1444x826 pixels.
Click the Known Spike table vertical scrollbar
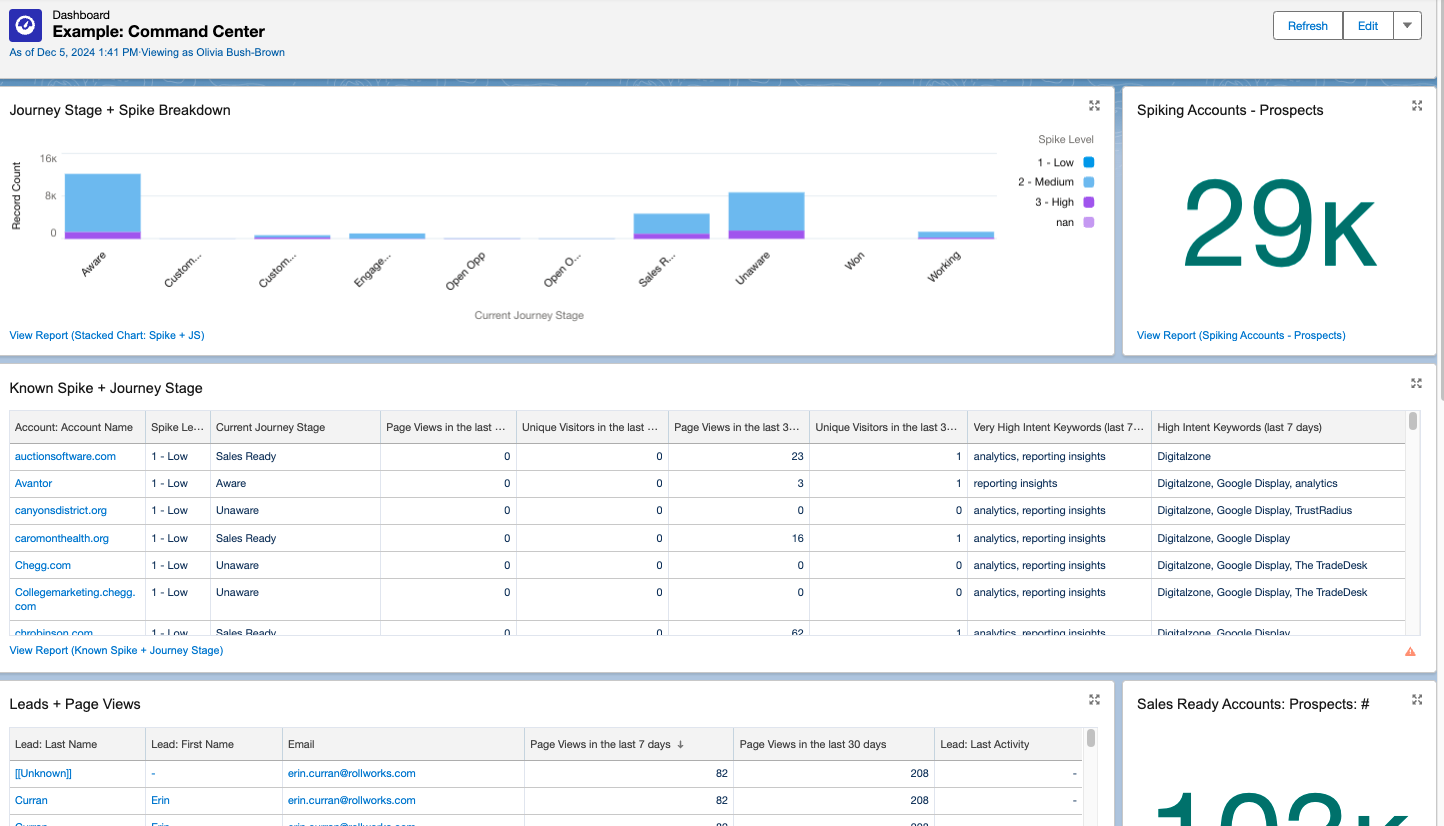[1413, 422]
